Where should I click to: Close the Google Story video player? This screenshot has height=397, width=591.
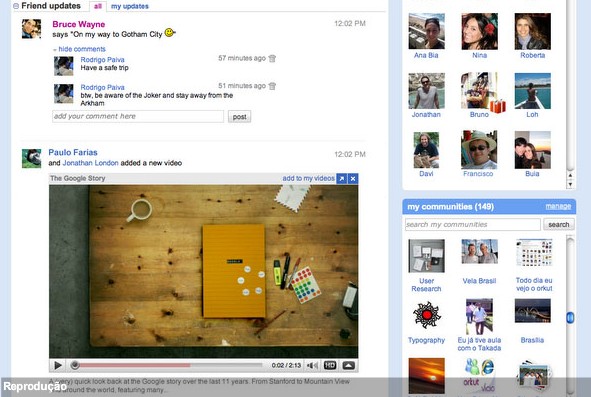click(x=353, y=179)
